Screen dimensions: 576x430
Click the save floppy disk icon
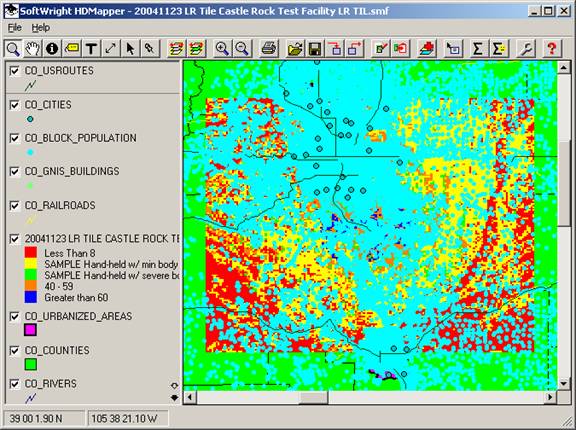point(315,48)
